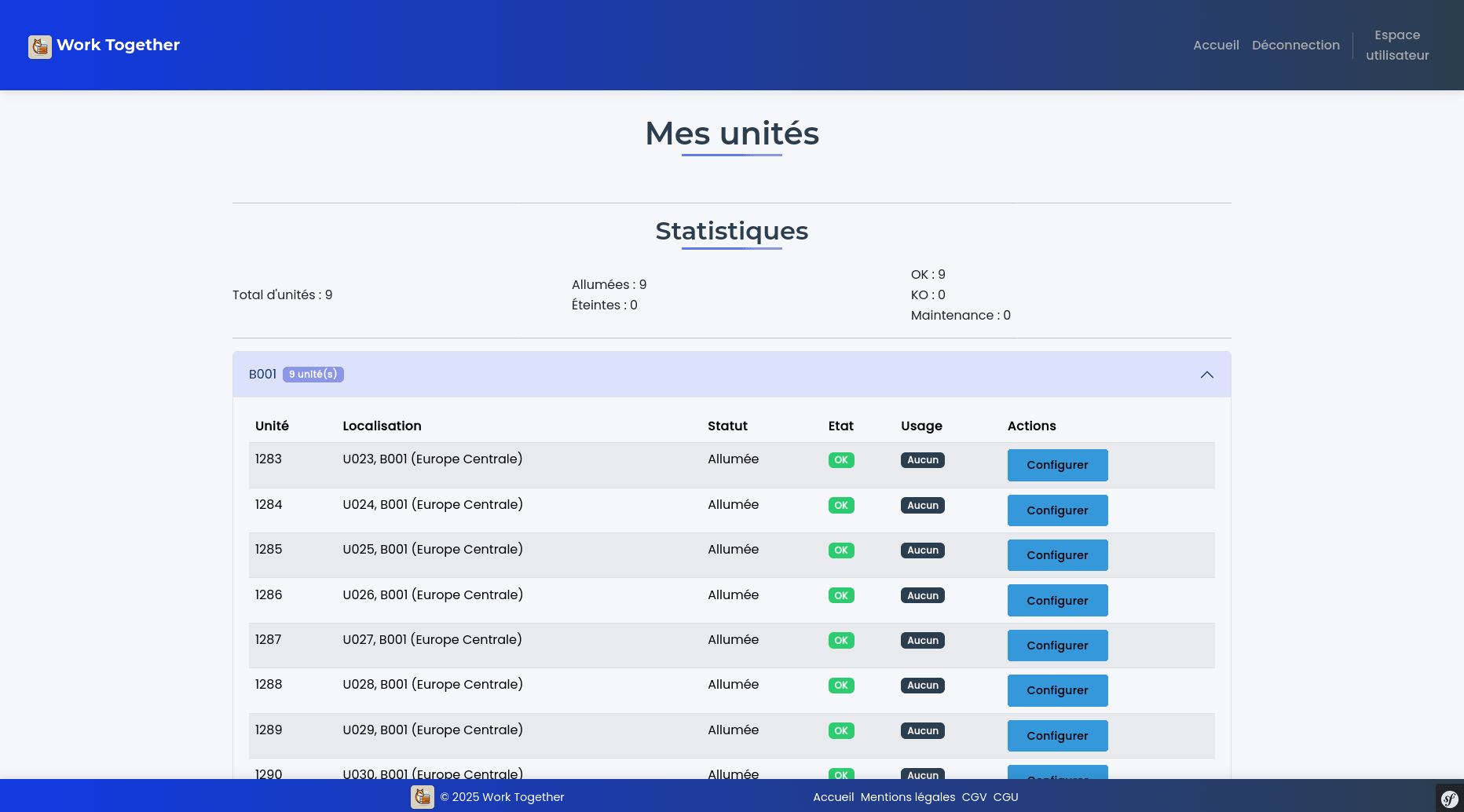Configure unit 1287
Viewport: 1464px width, 812px height.
point(1058,646)
